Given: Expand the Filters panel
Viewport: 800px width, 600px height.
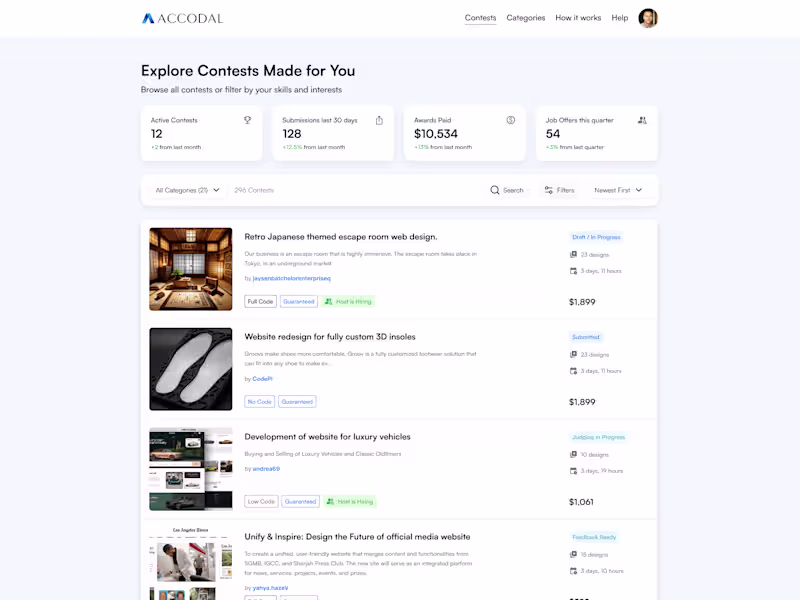Looking at the screenshot, I should [x=560, y=189].
